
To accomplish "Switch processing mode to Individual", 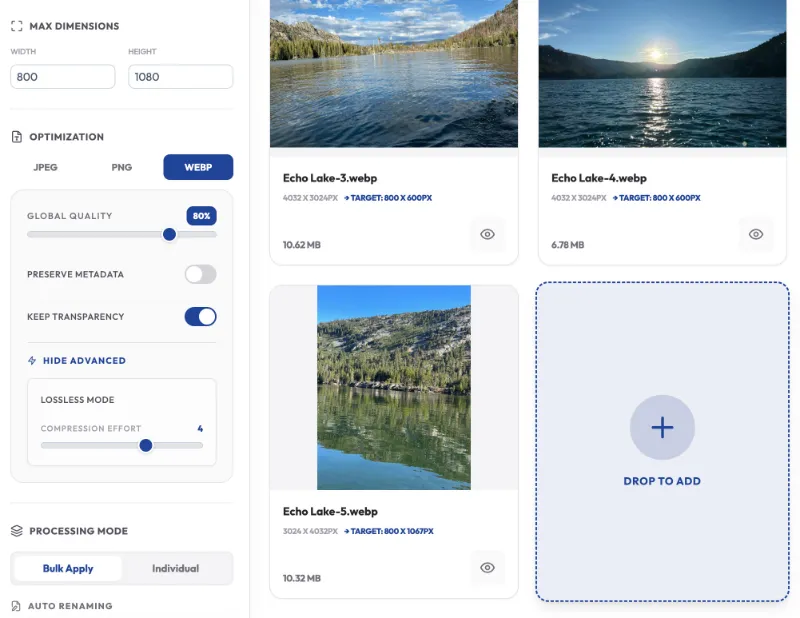I will pos(176,568).
